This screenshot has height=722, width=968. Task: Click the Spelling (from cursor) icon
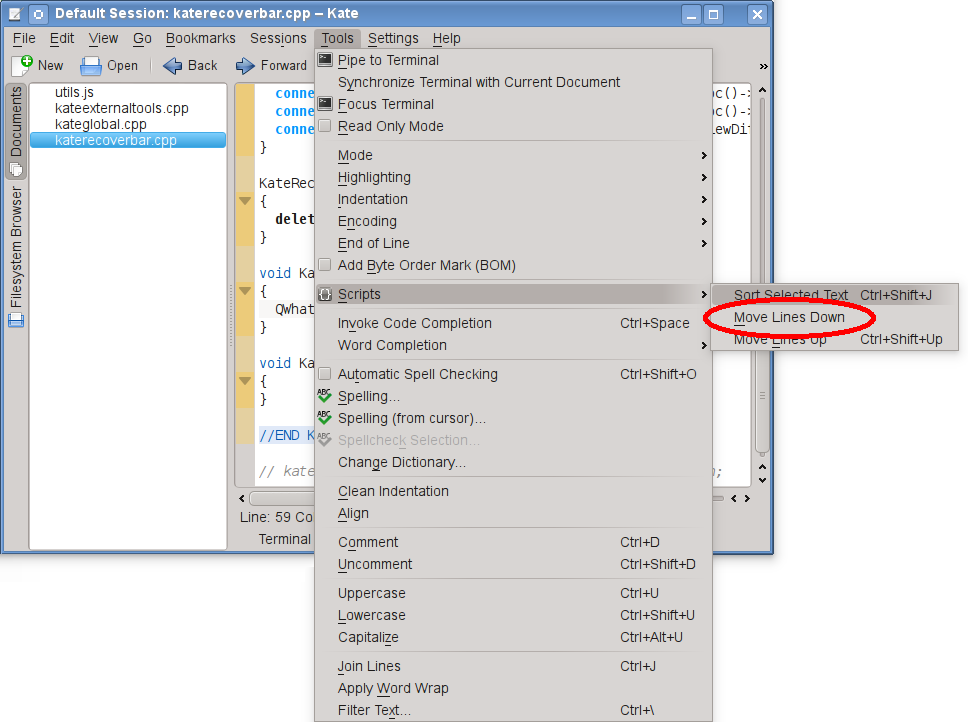click(x=325, y=418)
